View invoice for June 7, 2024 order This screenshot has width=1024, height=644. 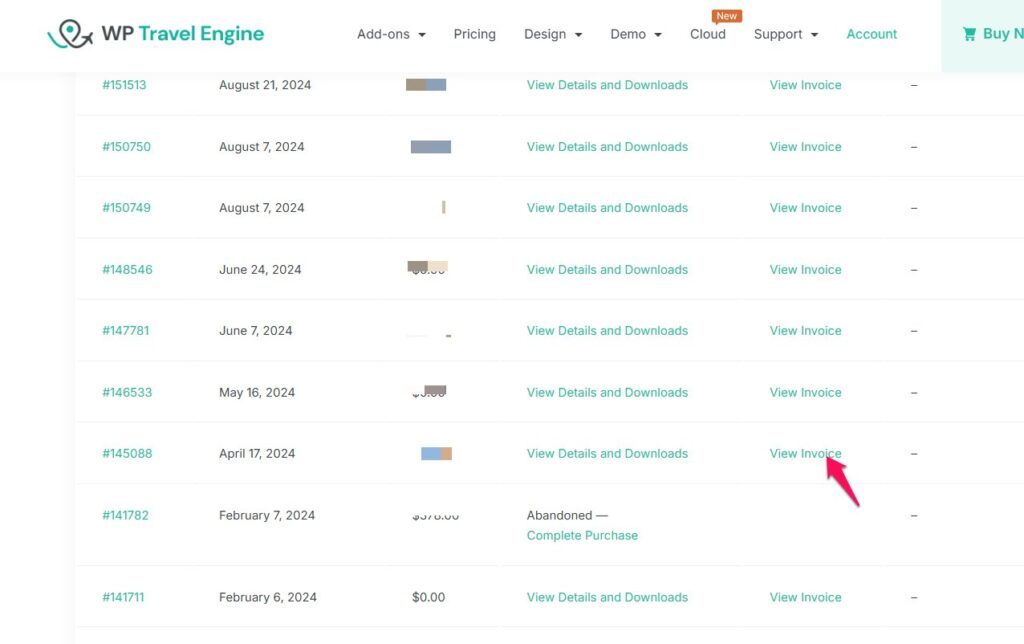[x=805, y=331]
